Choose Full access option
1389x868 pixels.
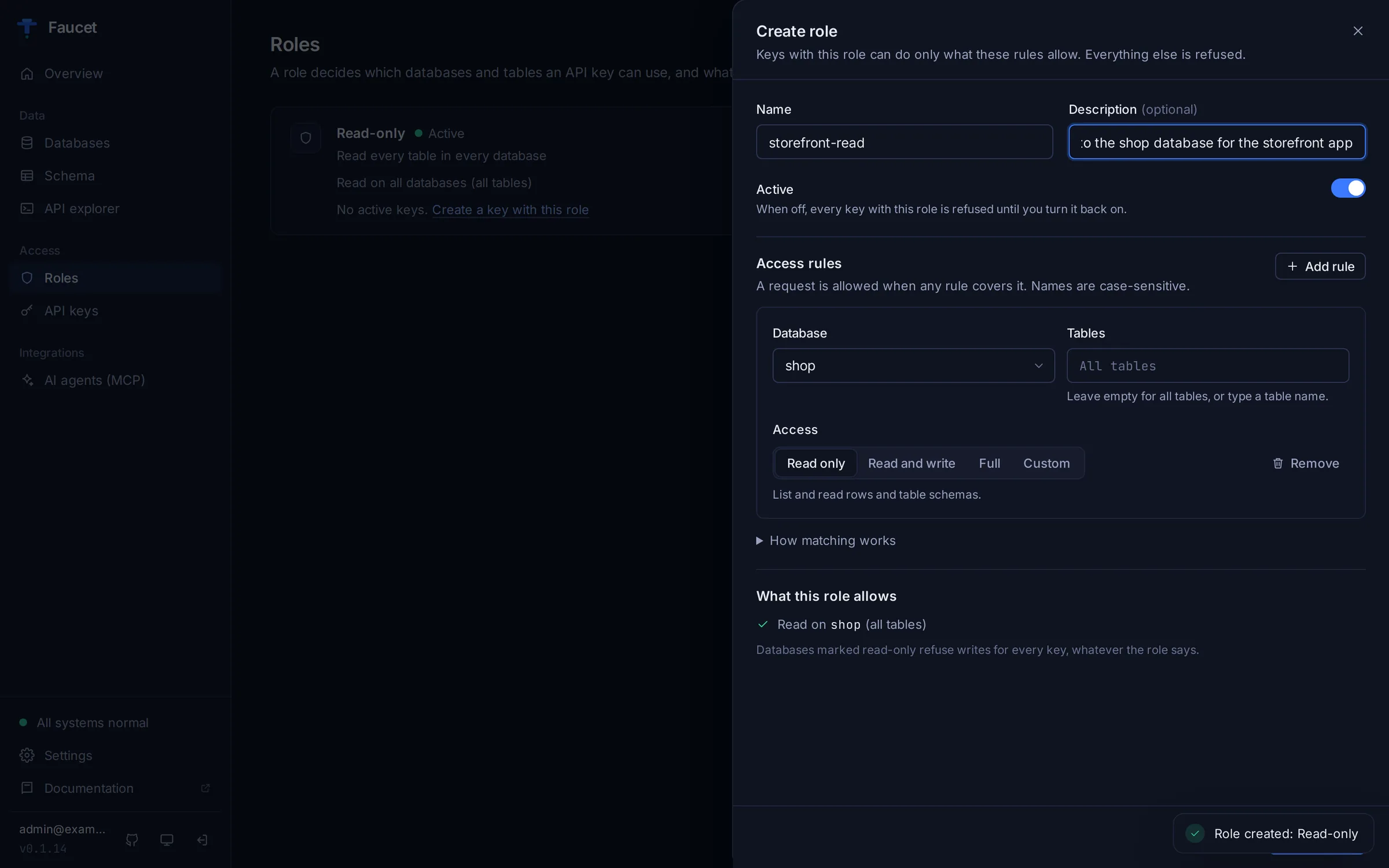989,464
